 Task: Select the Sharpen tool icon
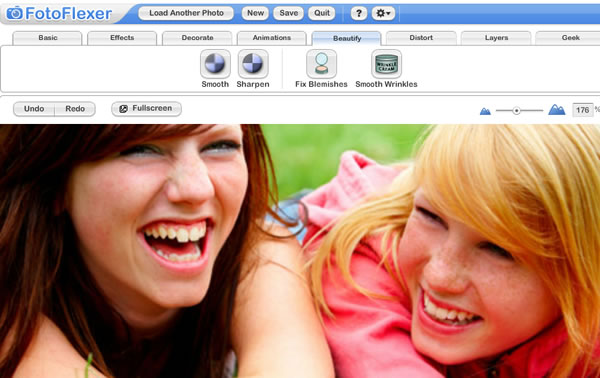click(253, 64)
